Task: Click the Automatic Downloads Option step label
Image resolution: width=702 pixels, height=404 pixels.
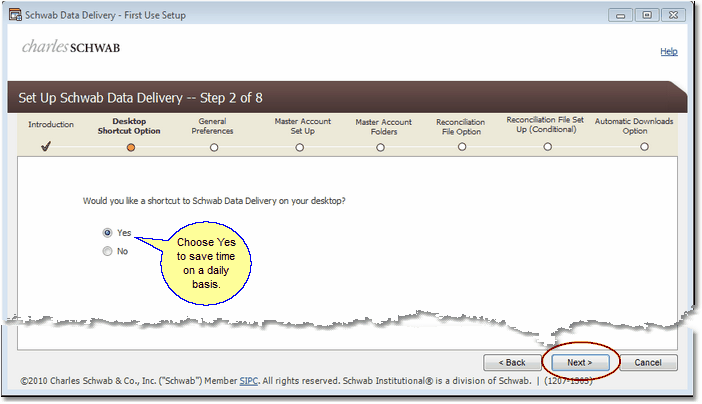Action: click(634, 126)
